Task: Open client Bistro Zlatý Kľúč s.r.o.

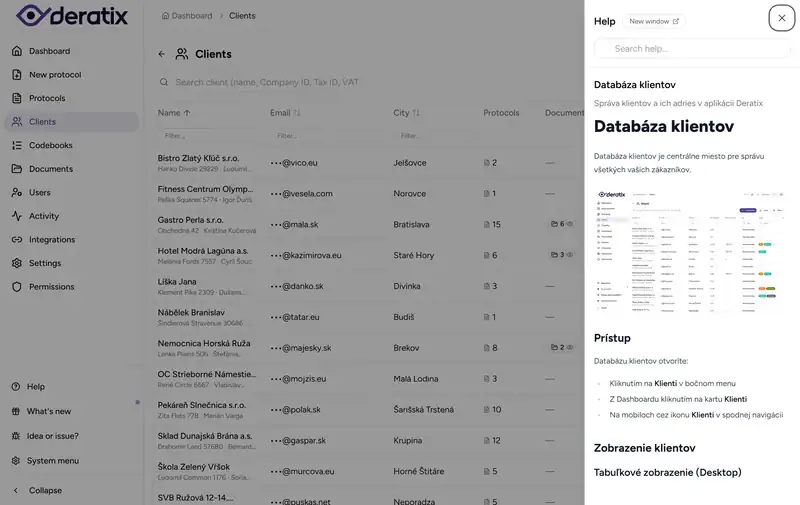Action: pos(198,158)
